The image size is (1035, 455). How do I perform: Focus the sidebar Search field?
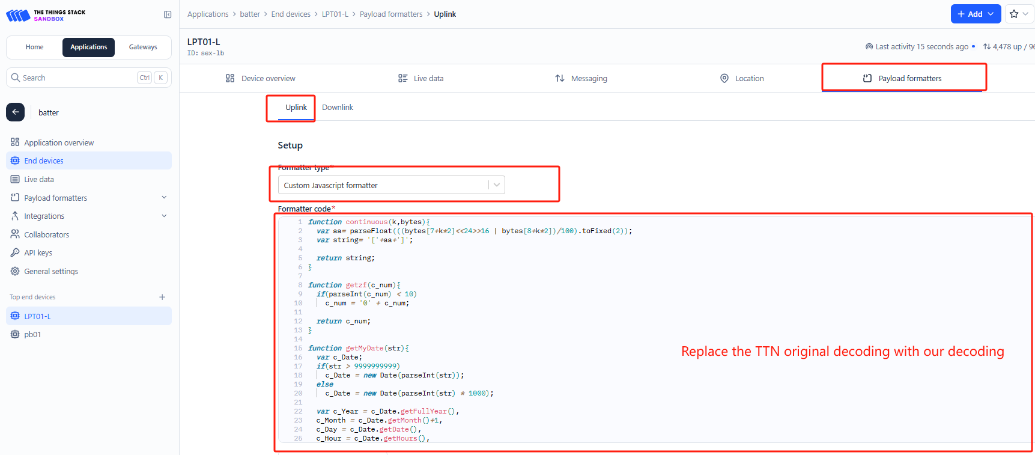tap(89, 77)
